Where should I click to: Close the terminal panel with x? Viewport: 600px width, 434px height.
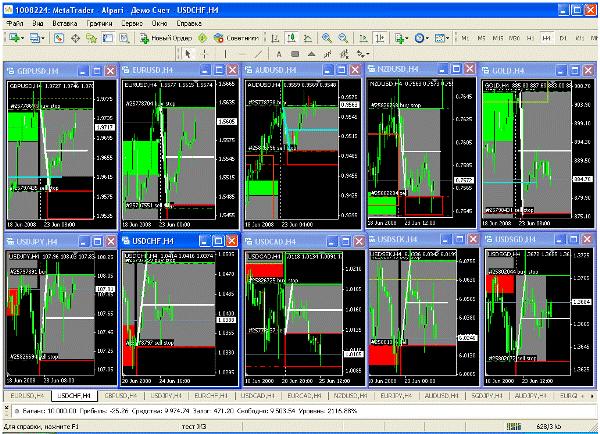6,407
